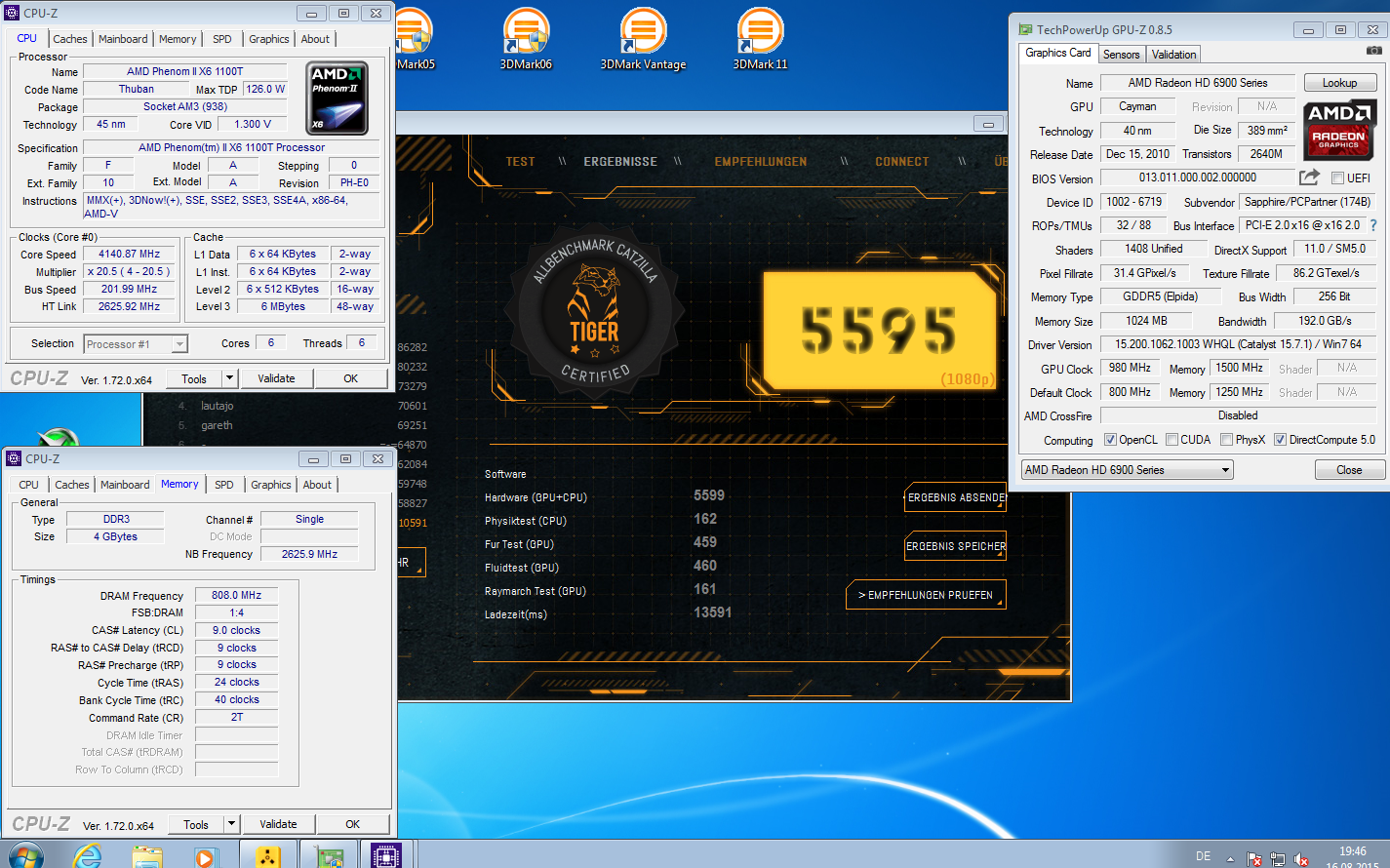1390x868 pixels.
Task: Click the BIOS save/export arrow icon
Action: pyautogui.click(x=1309, y=177)
